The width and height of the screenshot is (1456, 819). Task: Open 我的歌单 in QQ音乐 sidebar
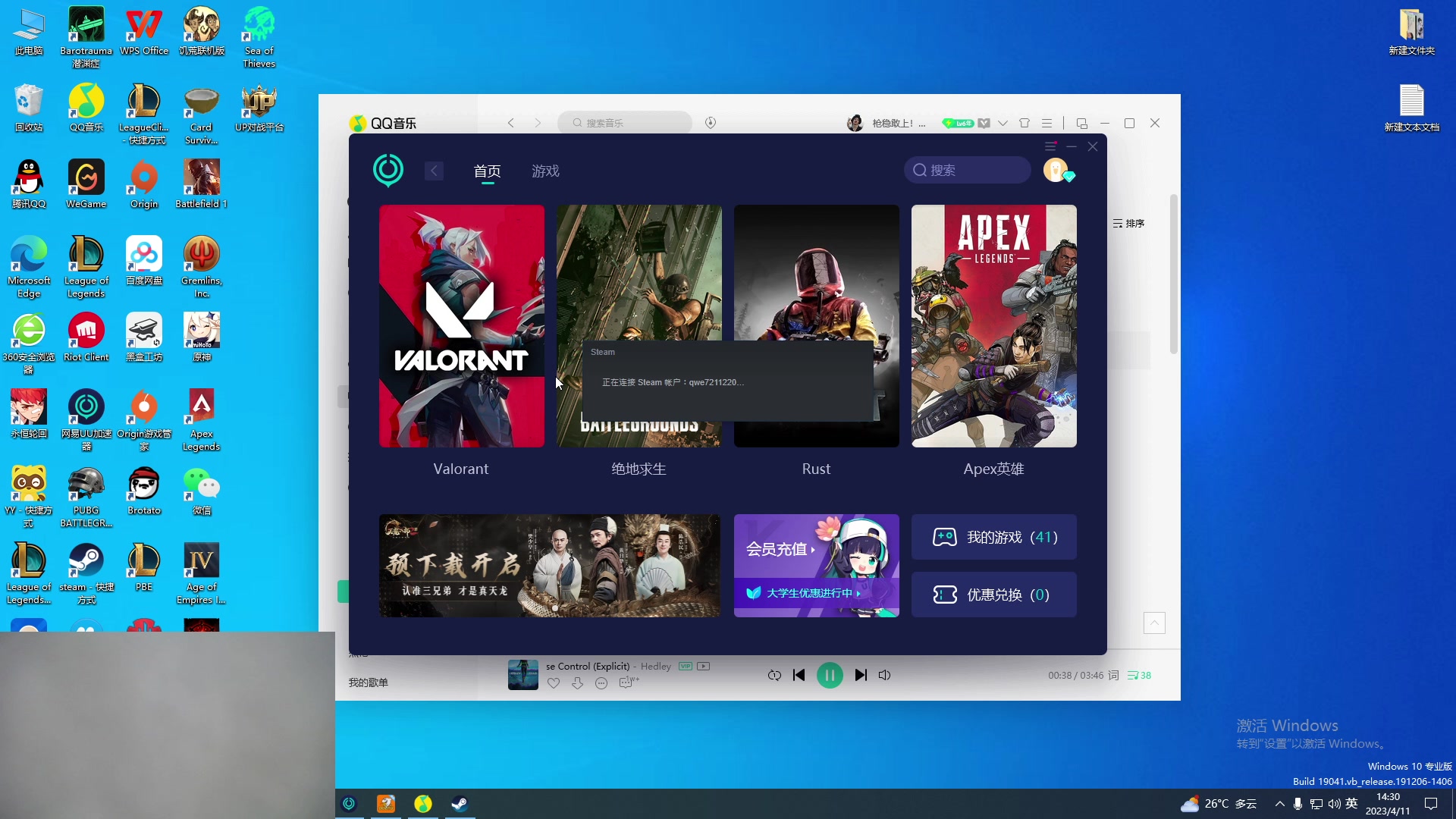pyautogui.click(x=368, y=682)
